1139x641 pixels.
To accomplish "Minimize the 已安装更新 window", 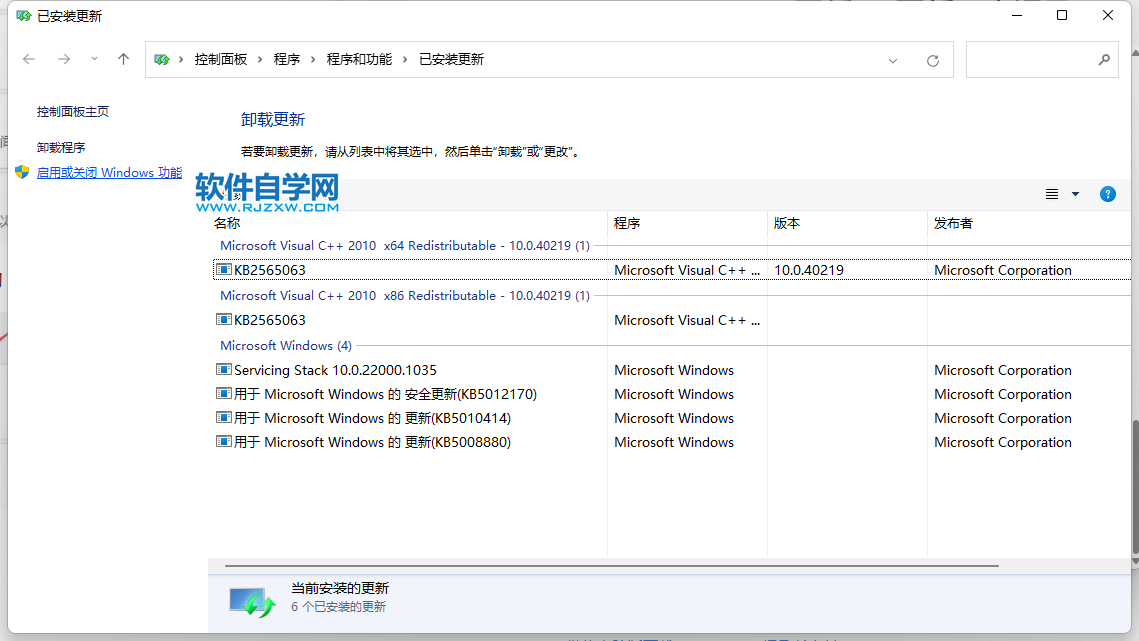I will pyautogui.click(x=1017, y=16).
